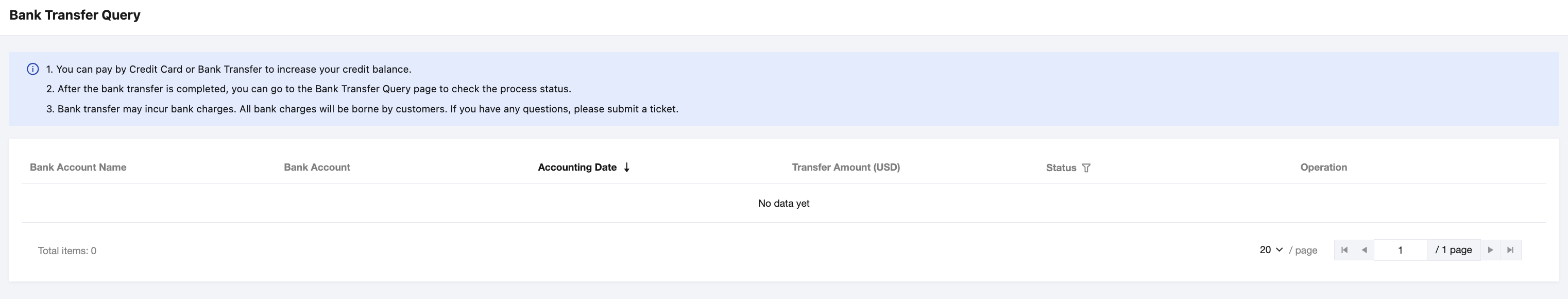This screenshot has width=1568, height=299.
Task: Click the Bank Transfer Query page title
Action: pyautogui.click(x=75, y=15)
